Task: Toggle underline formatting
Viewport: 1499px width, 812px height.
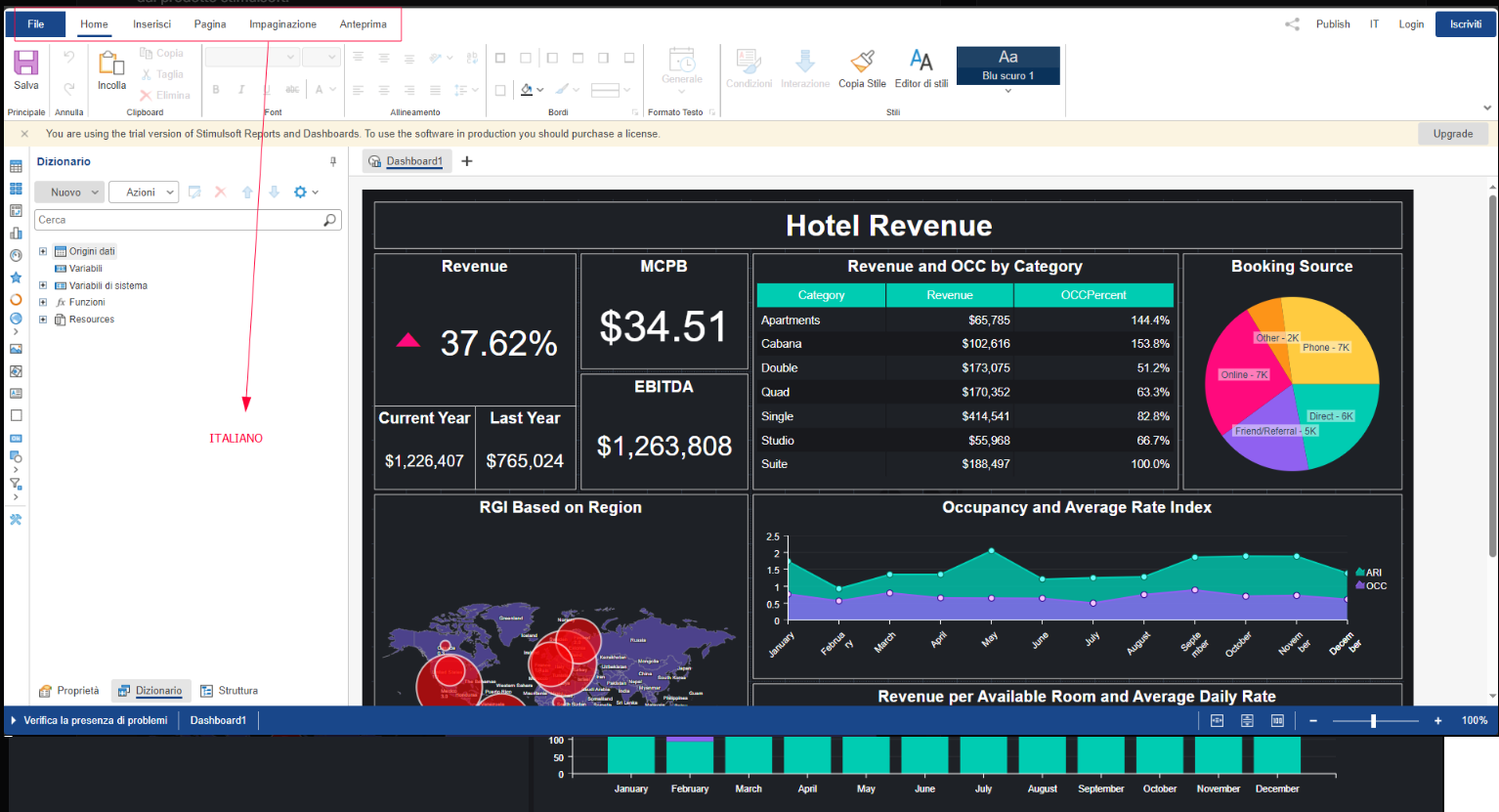Action: (x=267, y=89)
